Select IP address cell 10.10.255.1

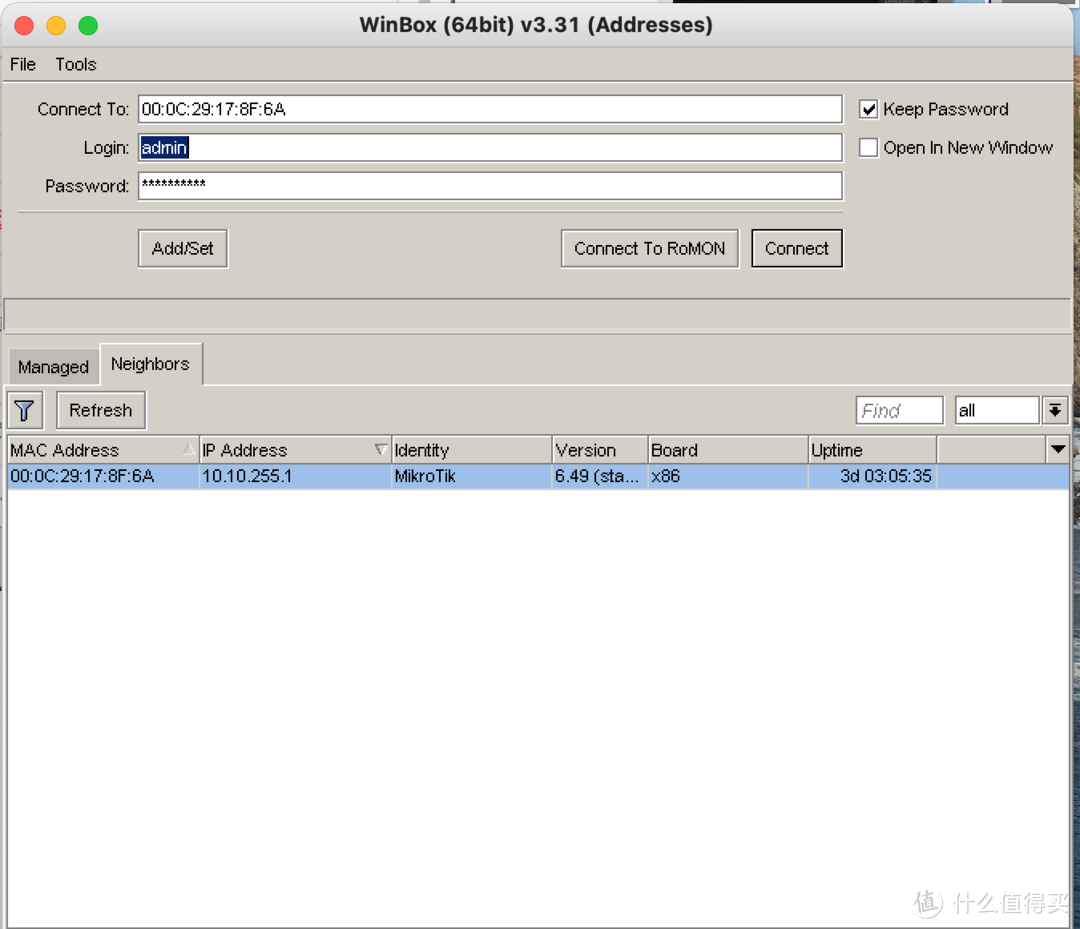(295, 476)
